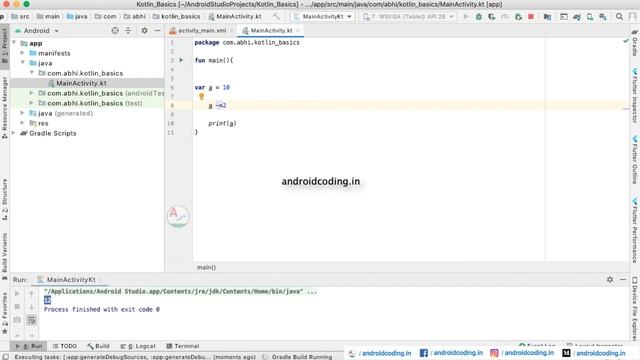Viewport: 640px width, 360px height.
Task: Open the Run tool window tab
Action: (29, 346)
